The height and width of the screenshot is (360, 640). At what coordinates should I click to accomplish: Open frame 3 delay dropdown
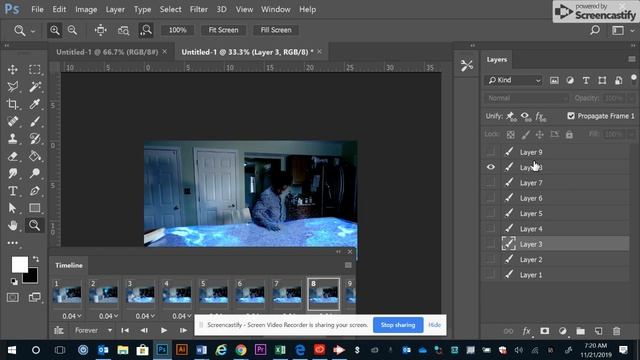tap(145, 316)
